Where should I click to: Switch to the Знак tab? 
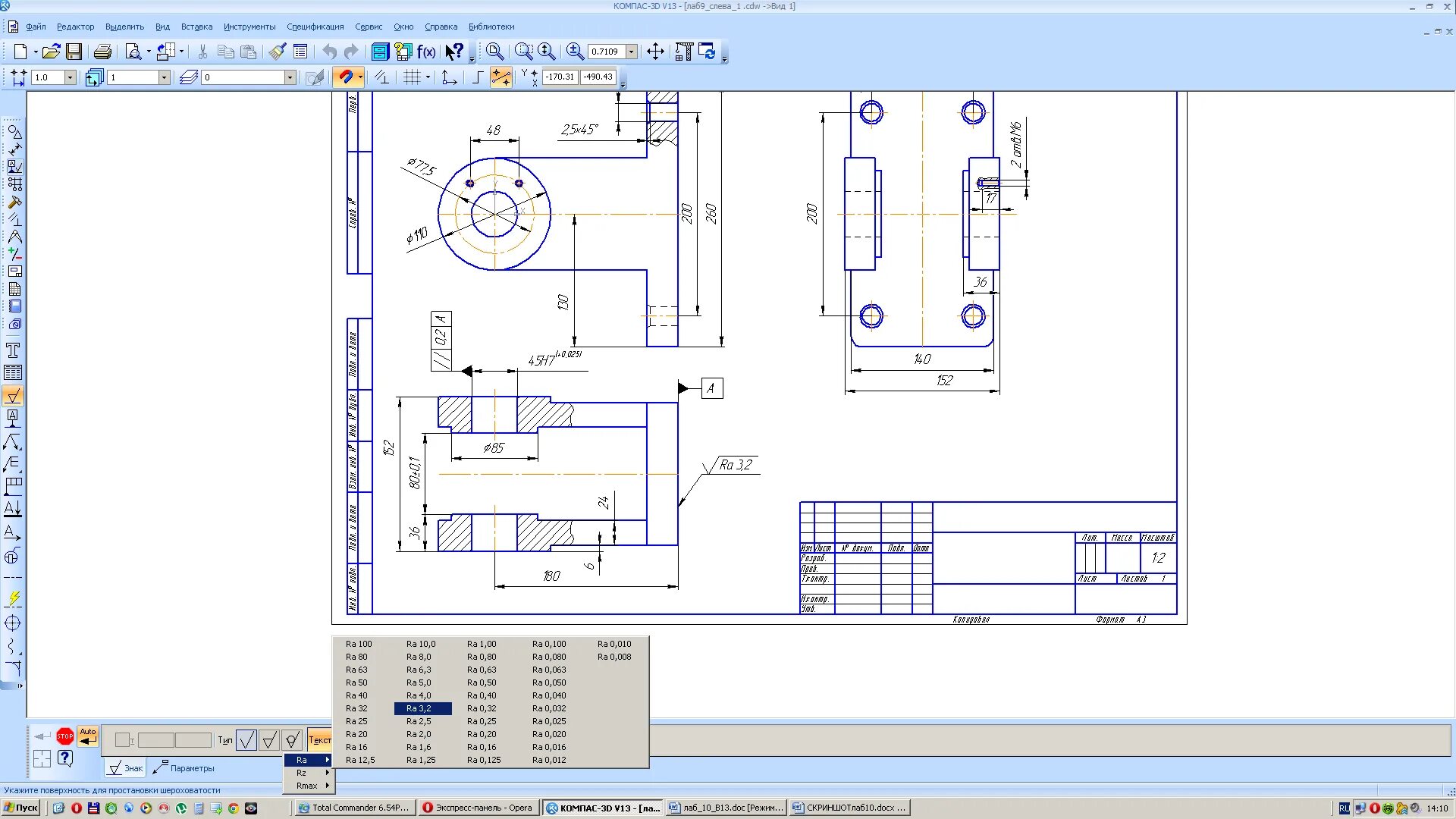[x=125, y=768]
